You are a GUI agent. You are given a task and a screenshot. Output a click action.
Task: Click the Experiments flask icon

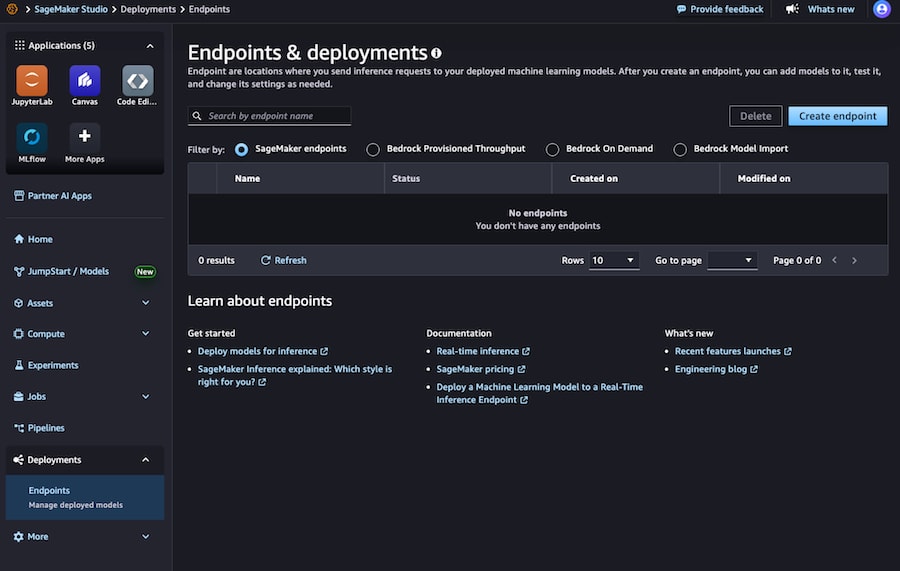click(x=19, y=365)
